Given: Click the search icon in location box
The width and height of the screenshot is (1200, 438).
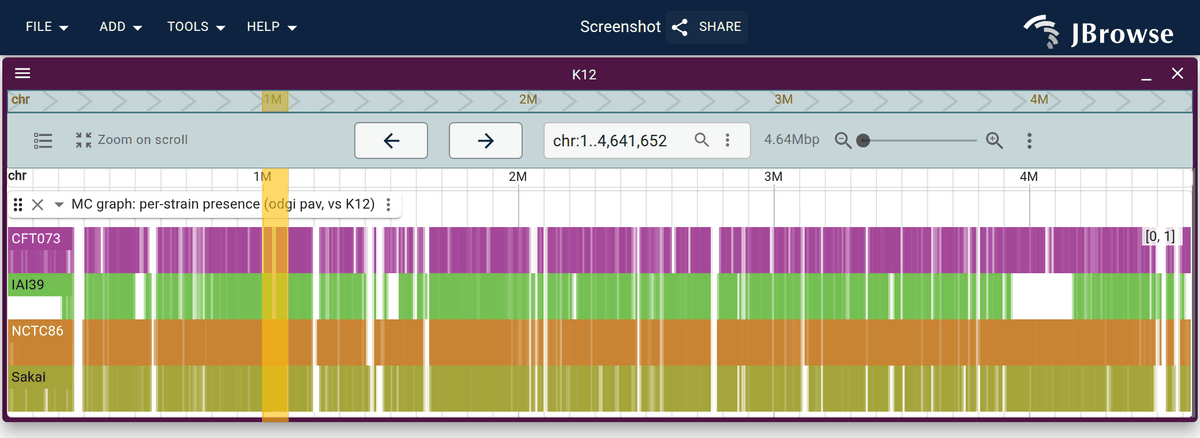Looking at the screenshot, I should coord(703,140).
